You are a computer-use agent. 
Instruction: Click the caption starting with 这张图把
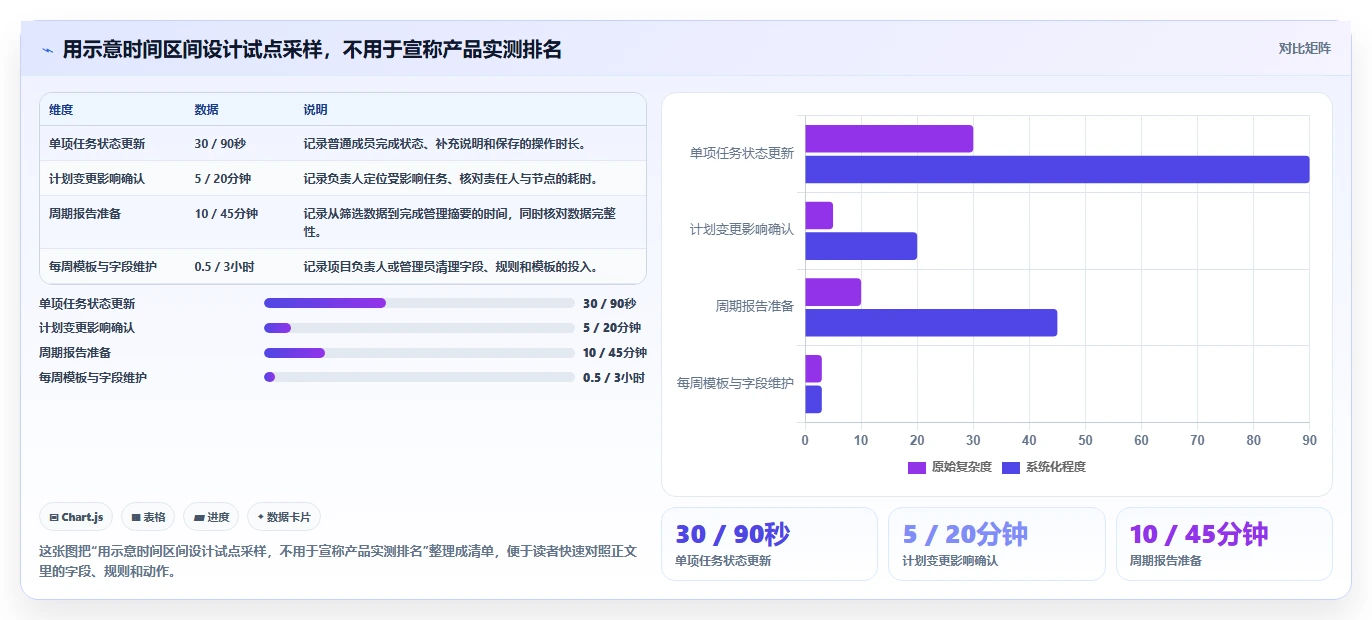click(x=338, y=561)
